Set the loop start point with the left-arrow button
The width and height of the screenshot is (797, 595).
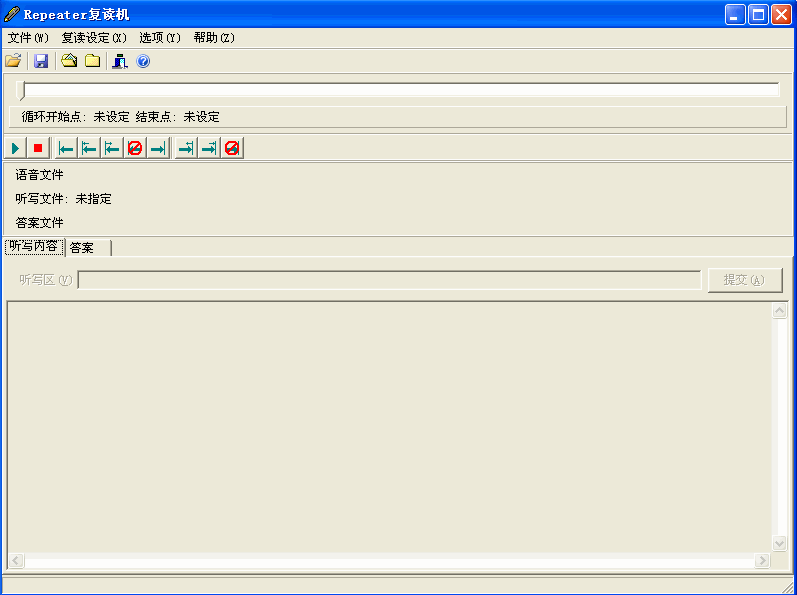(66, 148)
